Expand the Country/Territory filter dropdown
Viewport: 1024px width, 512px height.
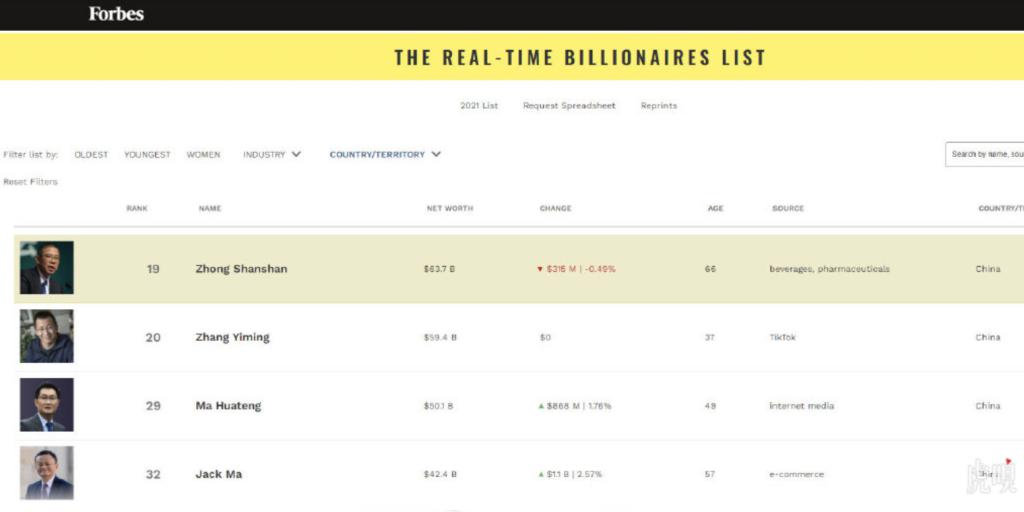[x=385, y=155]
